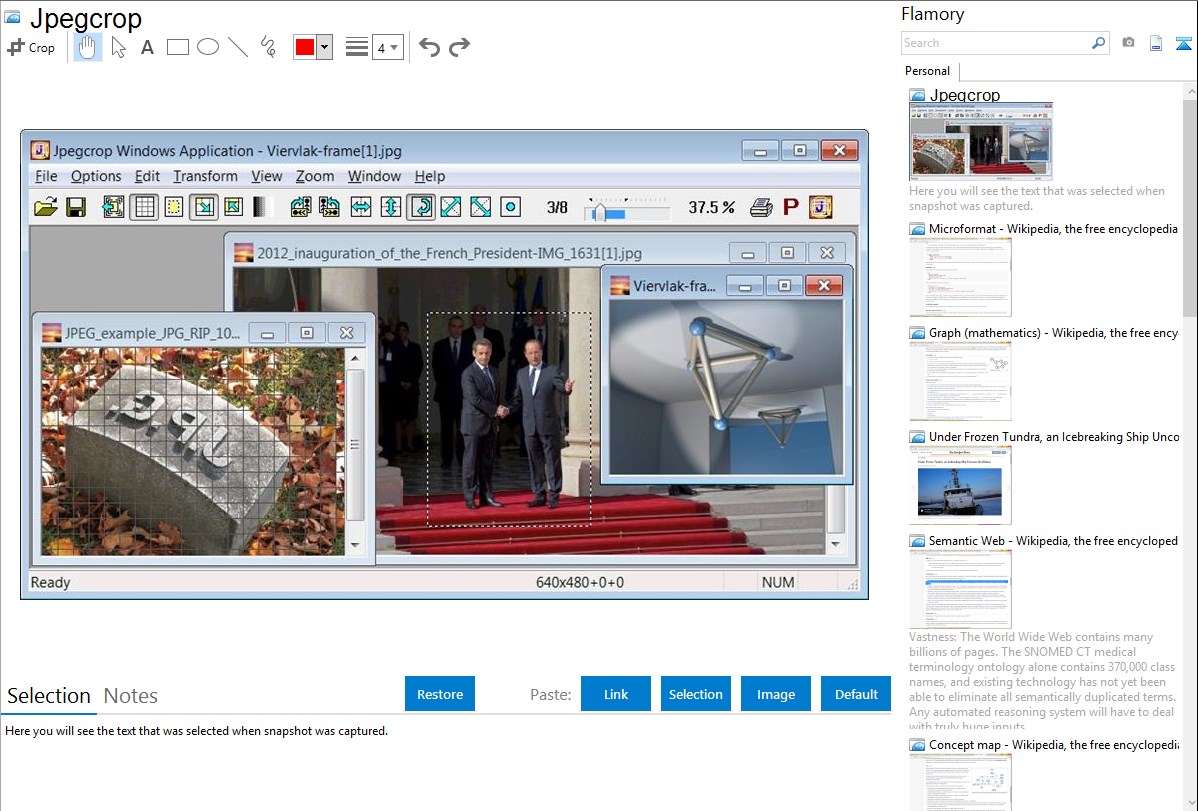Open the line width dropdown showing 4
1198x811 pixels.
click(x=388, y=47)
